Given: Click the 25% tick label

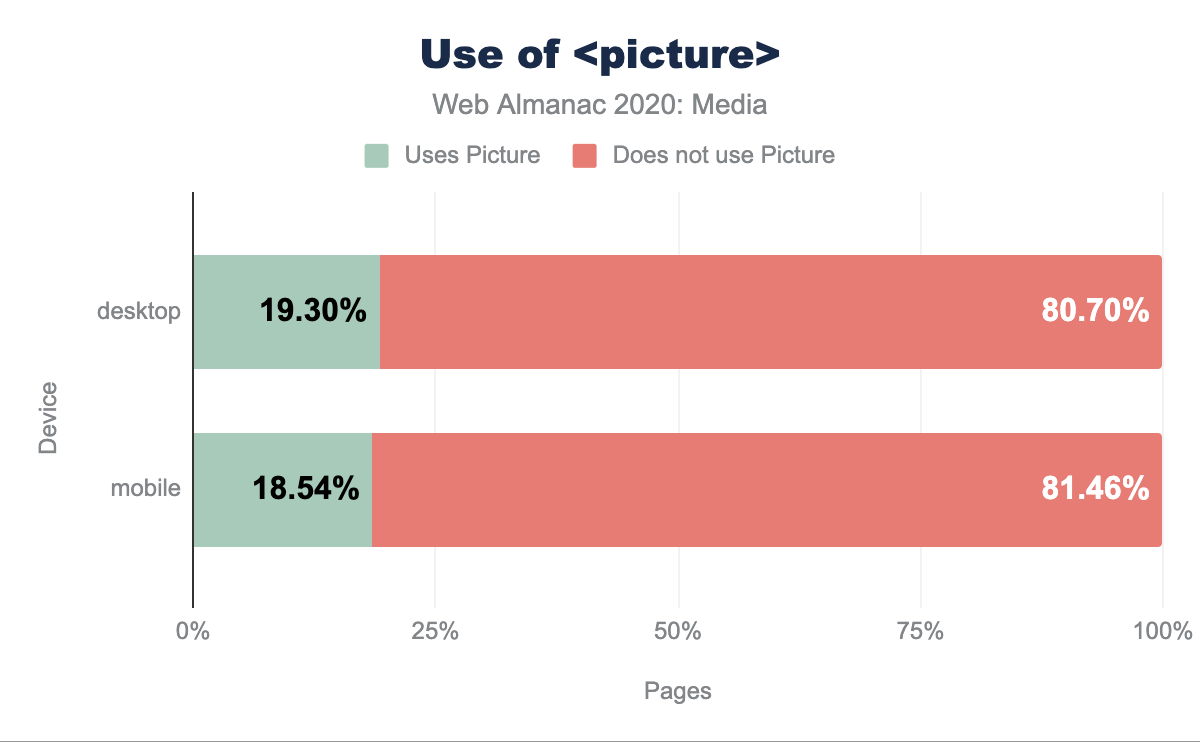Looking at the screenshot, I should click(435, 632).
